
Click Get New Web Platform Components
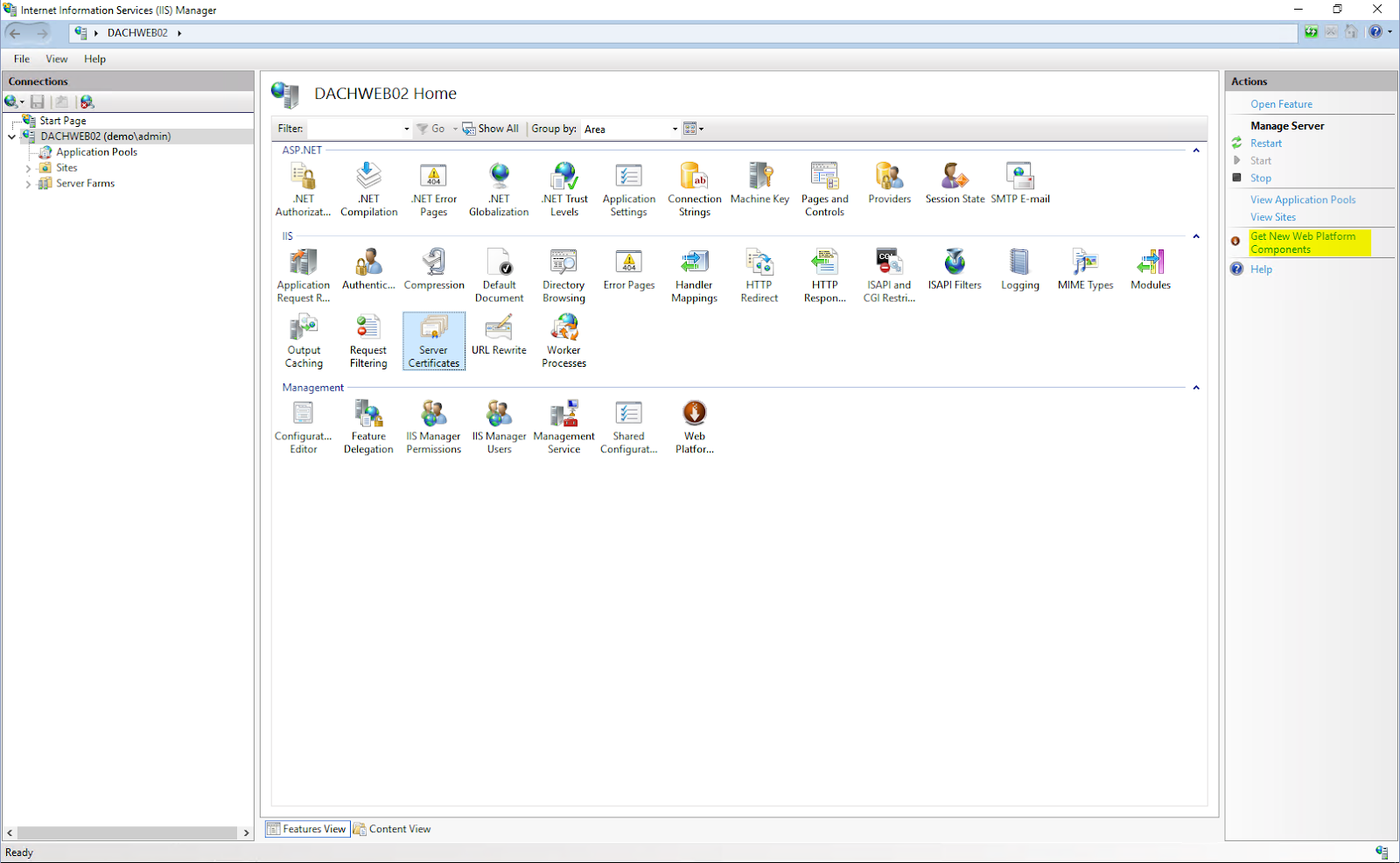pyautogui.click(x=1303, y=242)
